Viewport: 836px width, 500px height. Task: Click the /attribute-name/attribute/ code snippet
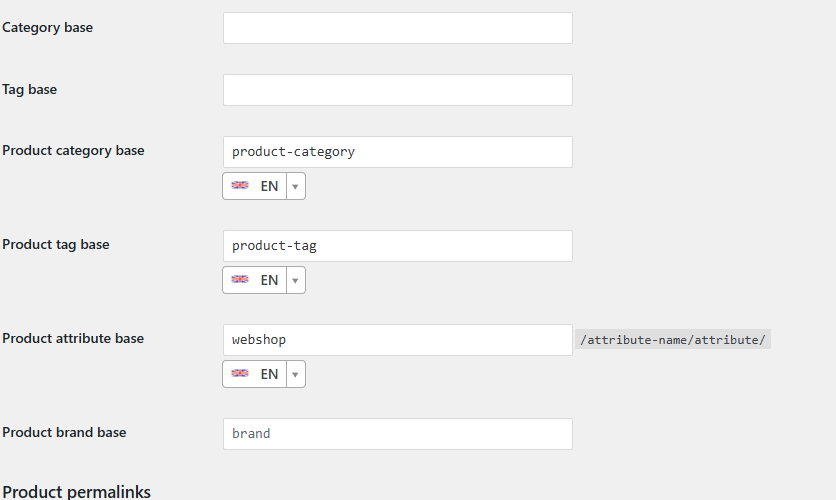click(x=673, y=340)
